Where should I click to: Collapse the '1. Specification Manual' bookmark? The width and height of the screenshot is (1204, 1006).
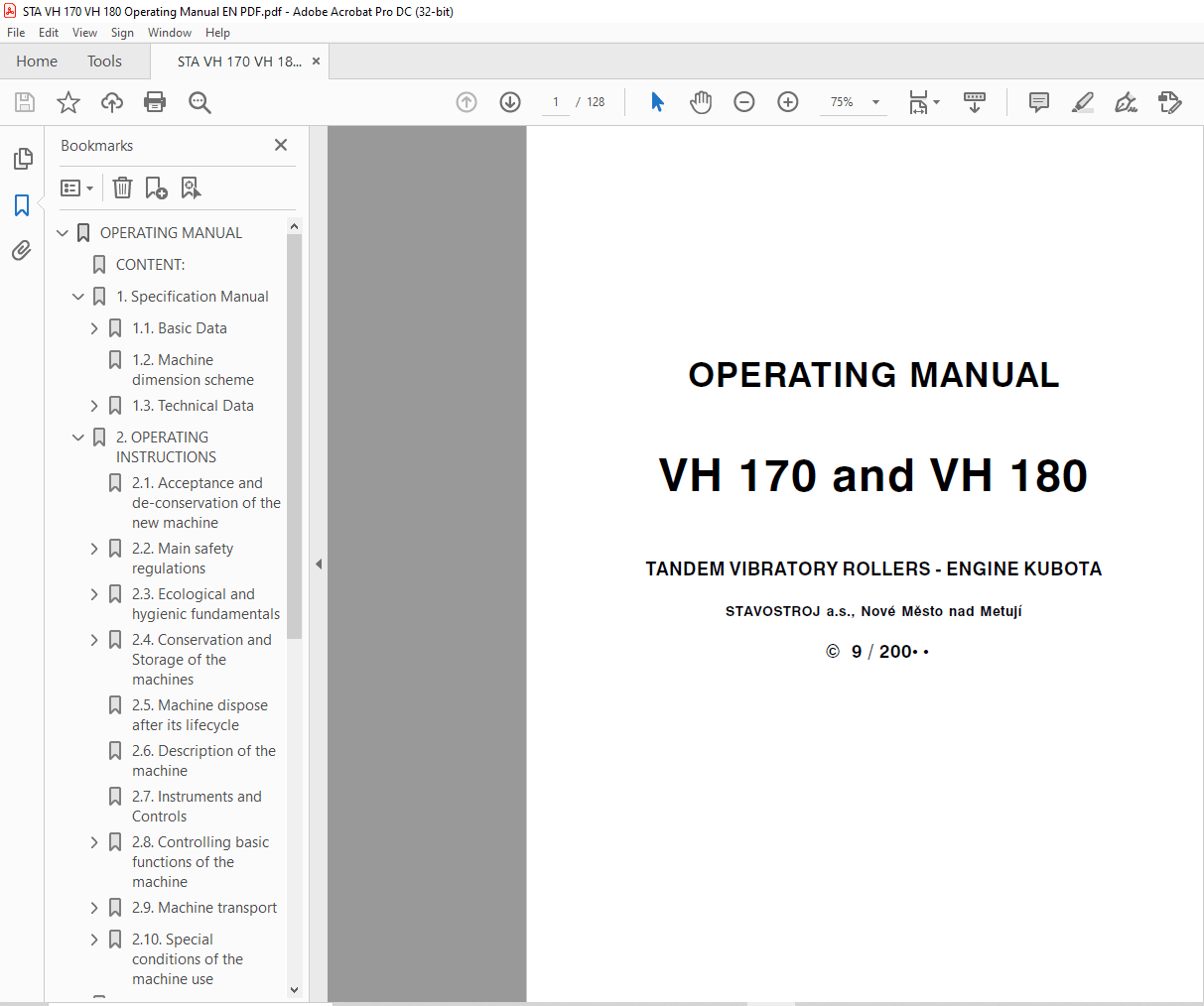[78, 296]
